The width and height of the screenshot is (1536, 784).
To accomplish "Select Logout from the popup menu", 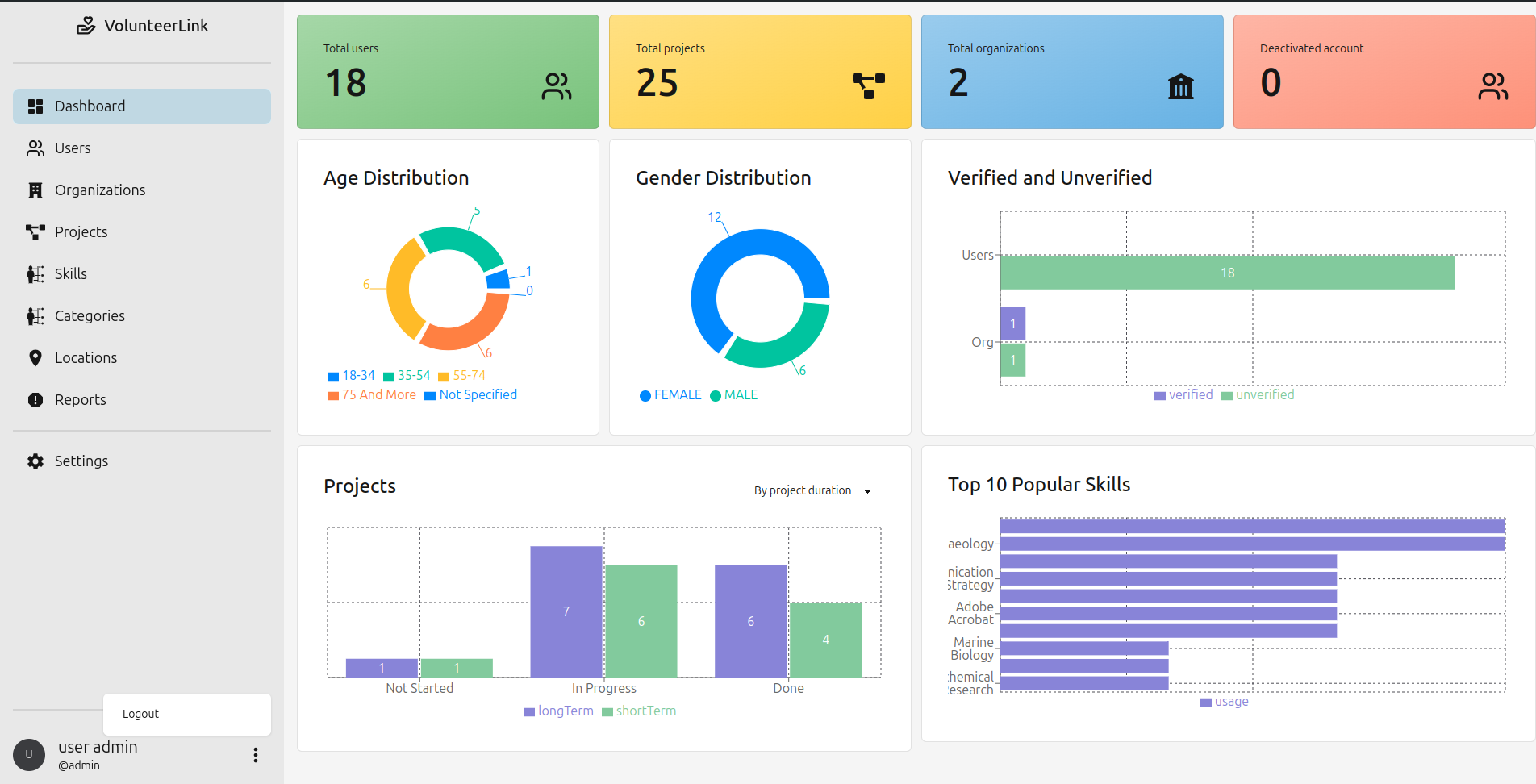I will pos(187,715).
